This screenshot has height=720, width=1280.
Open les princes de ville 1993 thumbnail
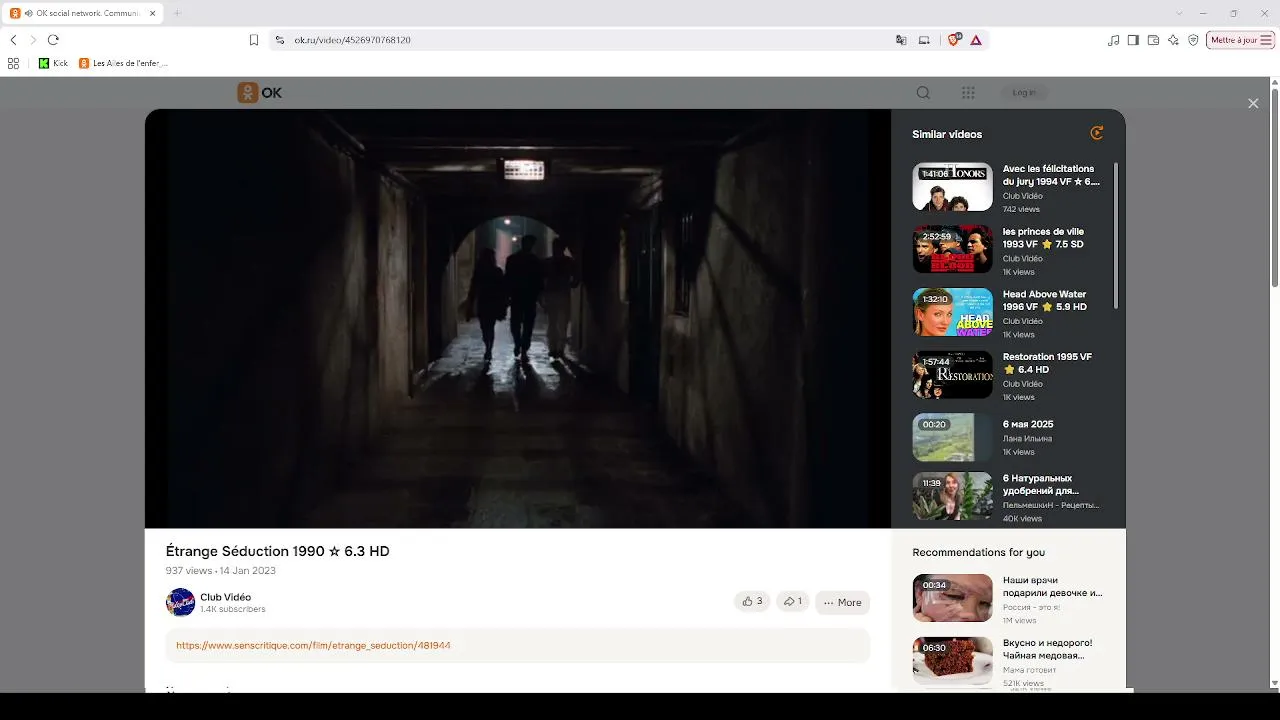(x=952, y=249)
